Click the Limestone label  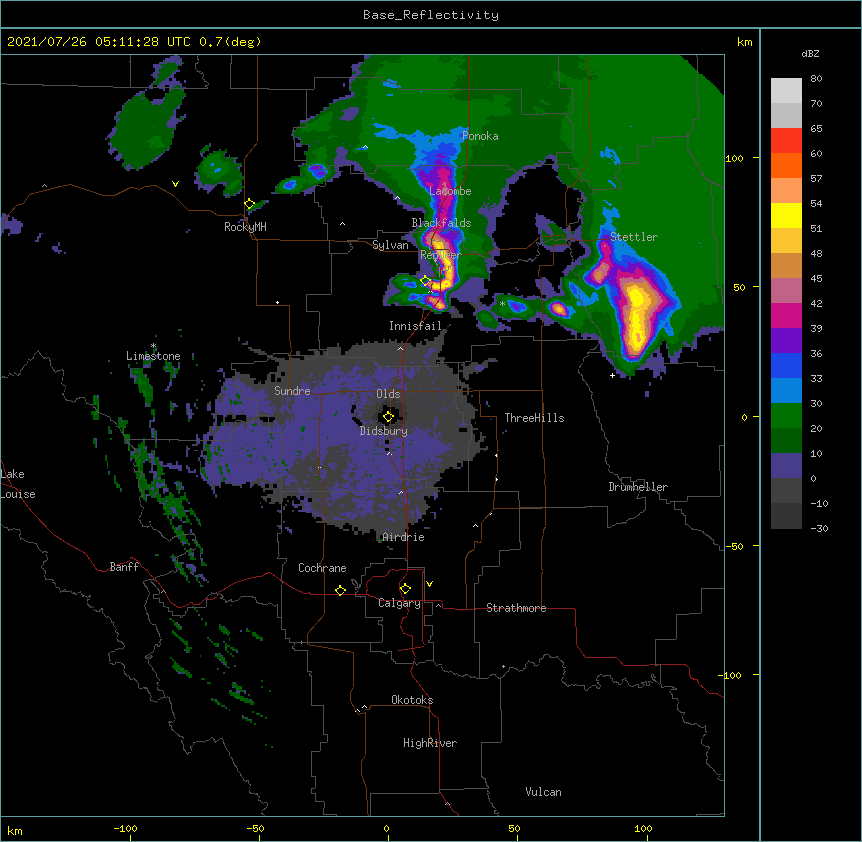153,356
